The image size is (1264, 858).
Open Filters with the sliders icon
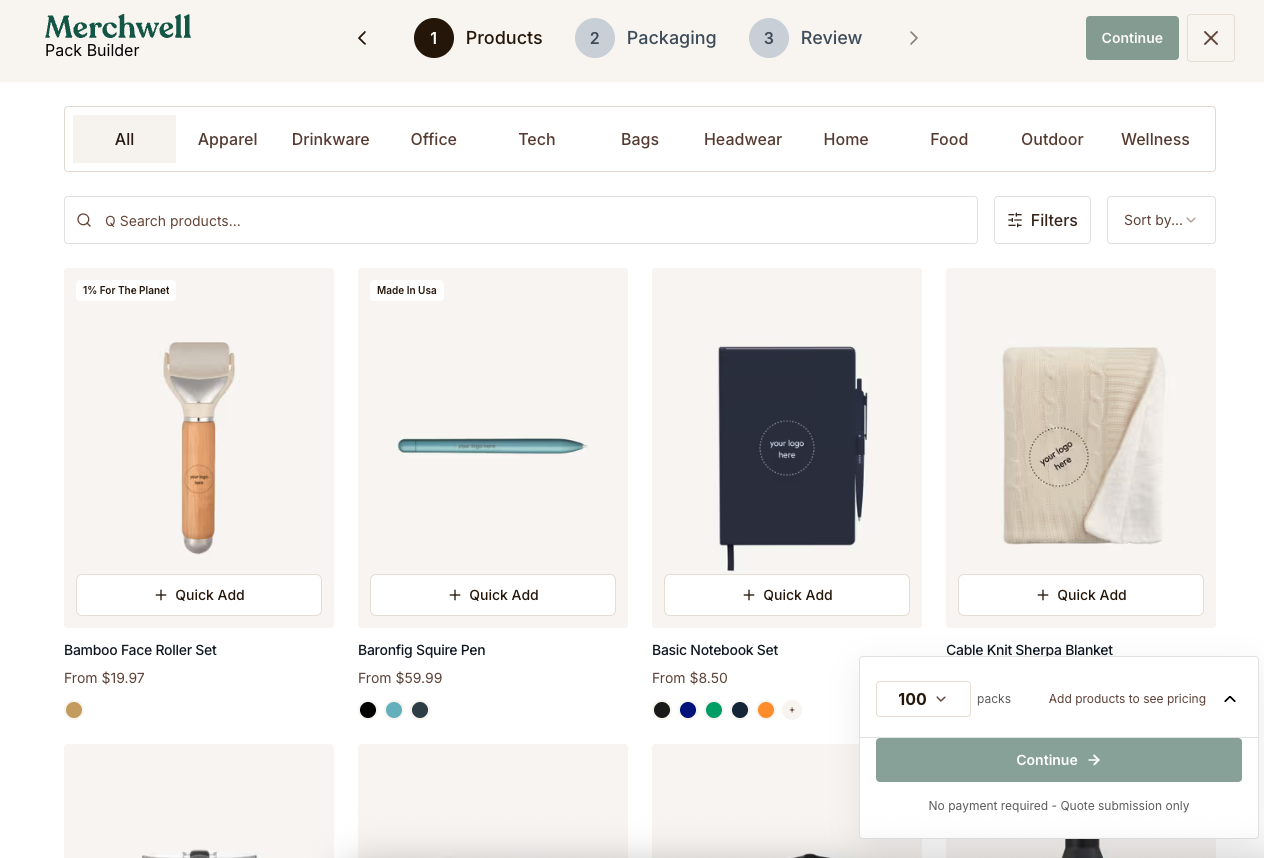point(1042,220)
